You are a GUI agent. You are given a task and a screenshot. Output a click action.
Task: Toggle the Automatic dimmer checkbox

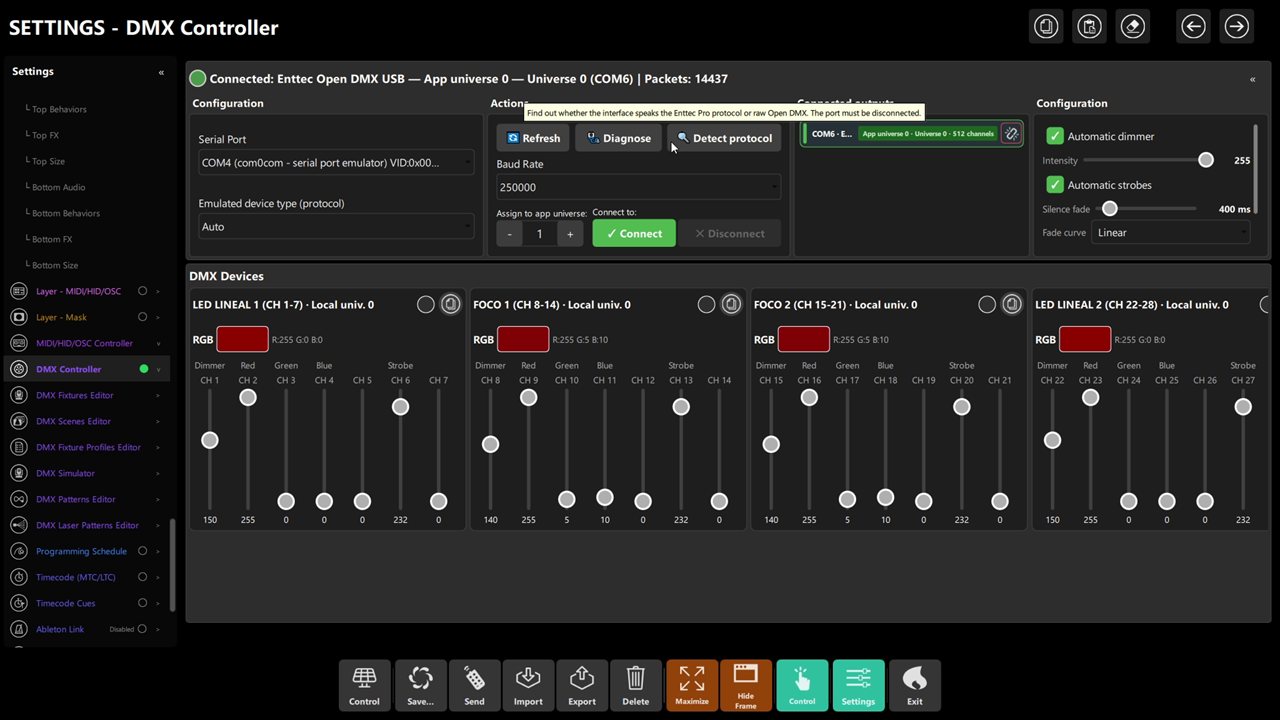click(x=1055, y=136)
